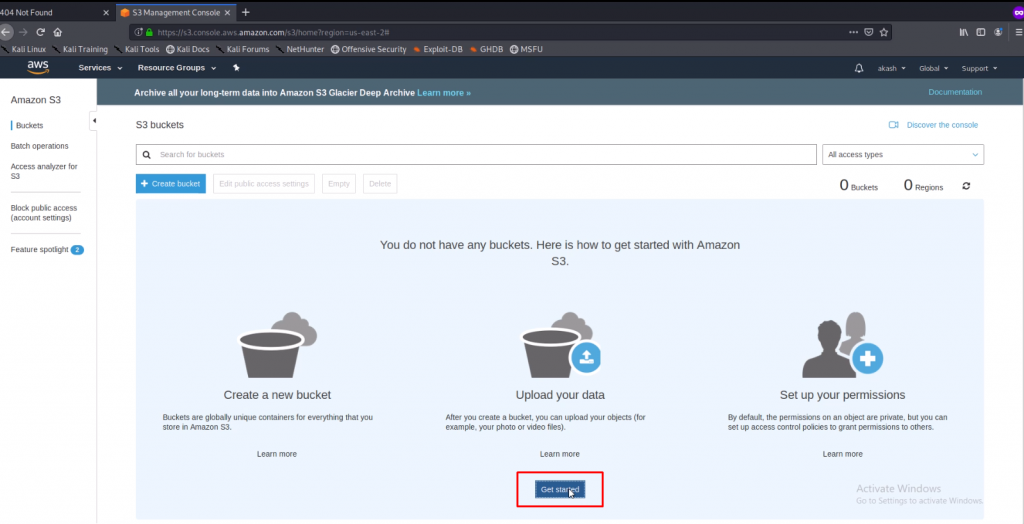Select the S3 Management Console tab
Screen dimensions: 1024x524
pos(176,12)
